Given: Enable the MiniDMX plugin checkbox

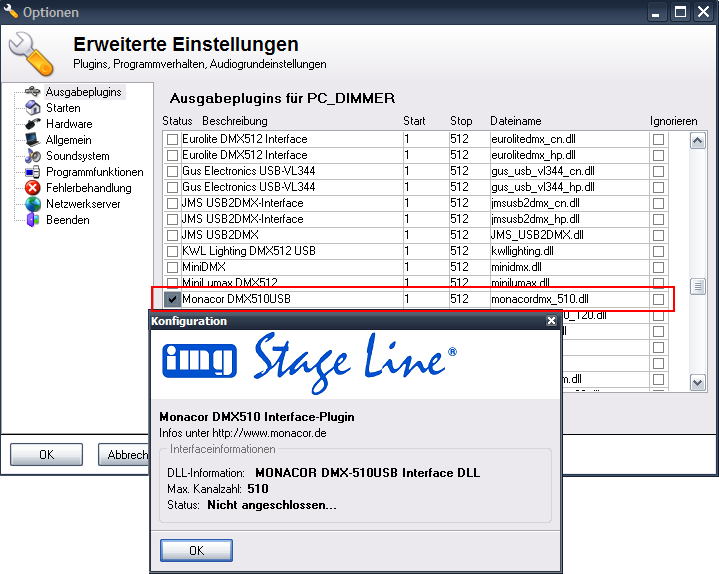Looking at the screenshot, I should pyautogui.click(x=172, y=267).
